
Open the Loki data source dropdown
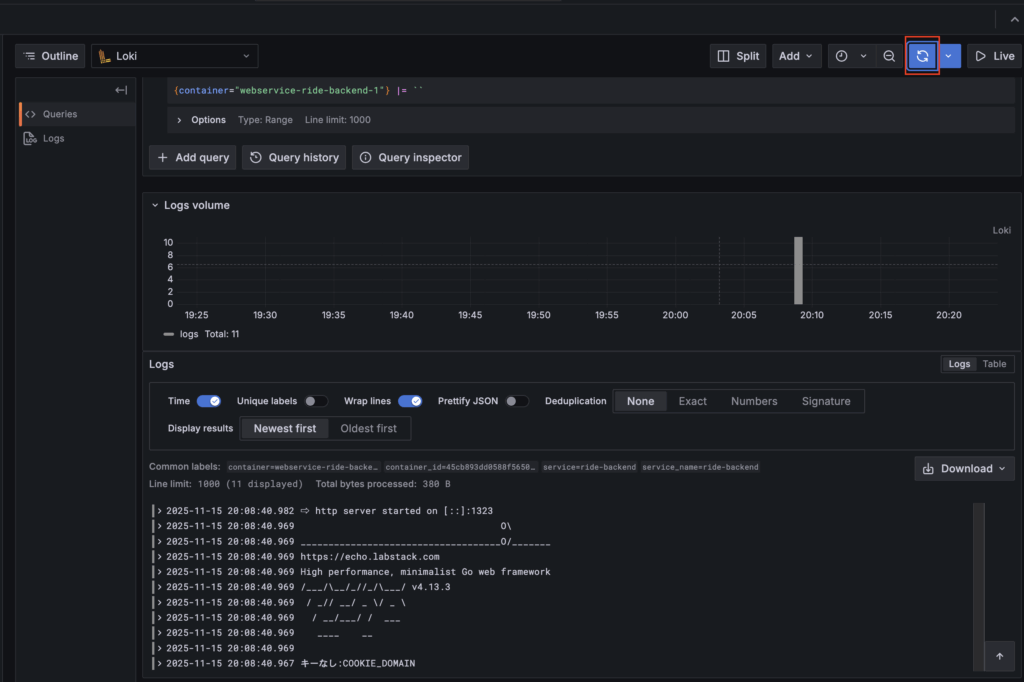pos(175,56)
